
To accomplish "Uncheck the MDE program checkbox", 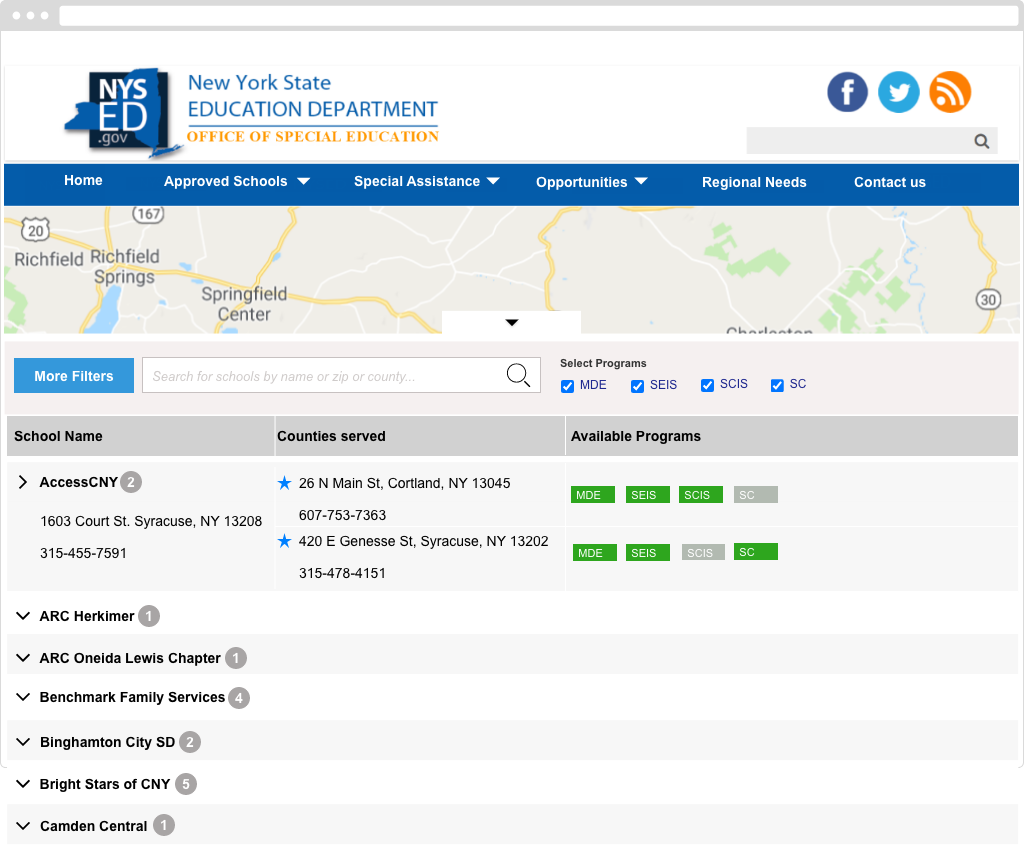I will tap(567, 386).
